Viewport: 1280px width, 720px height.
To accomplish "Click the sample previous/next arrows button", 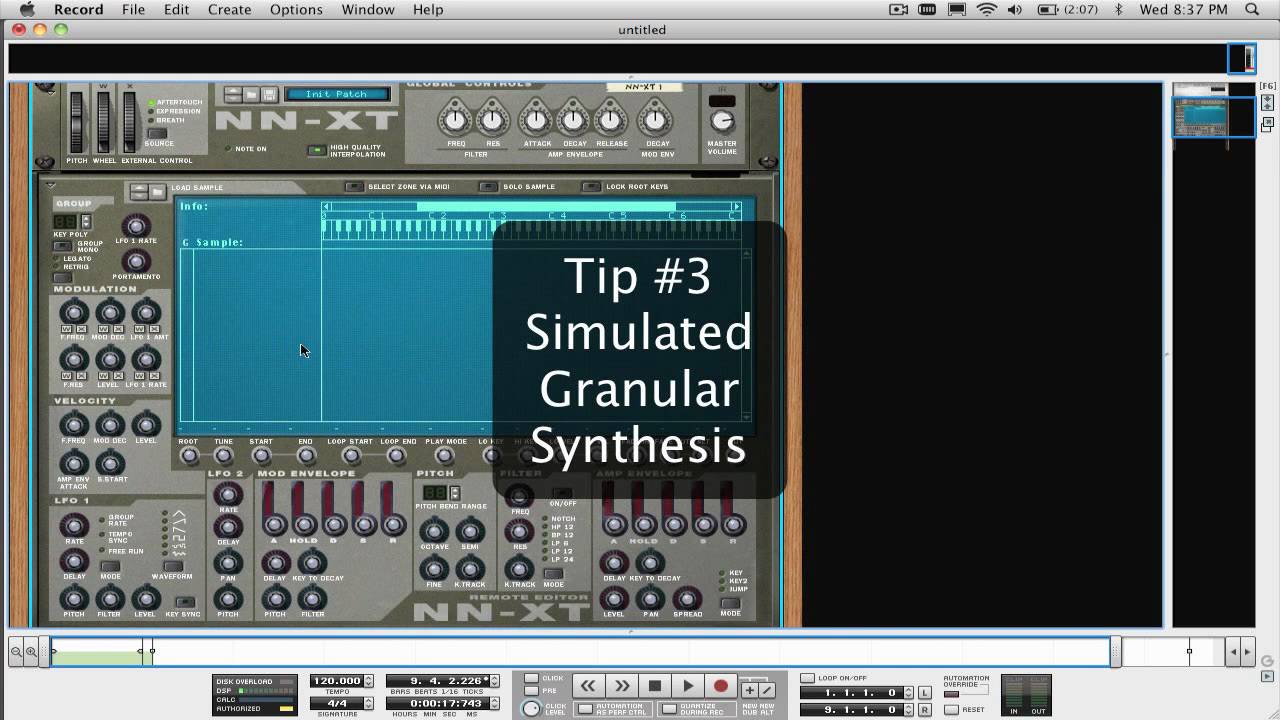I will click(x=139, y=191).
